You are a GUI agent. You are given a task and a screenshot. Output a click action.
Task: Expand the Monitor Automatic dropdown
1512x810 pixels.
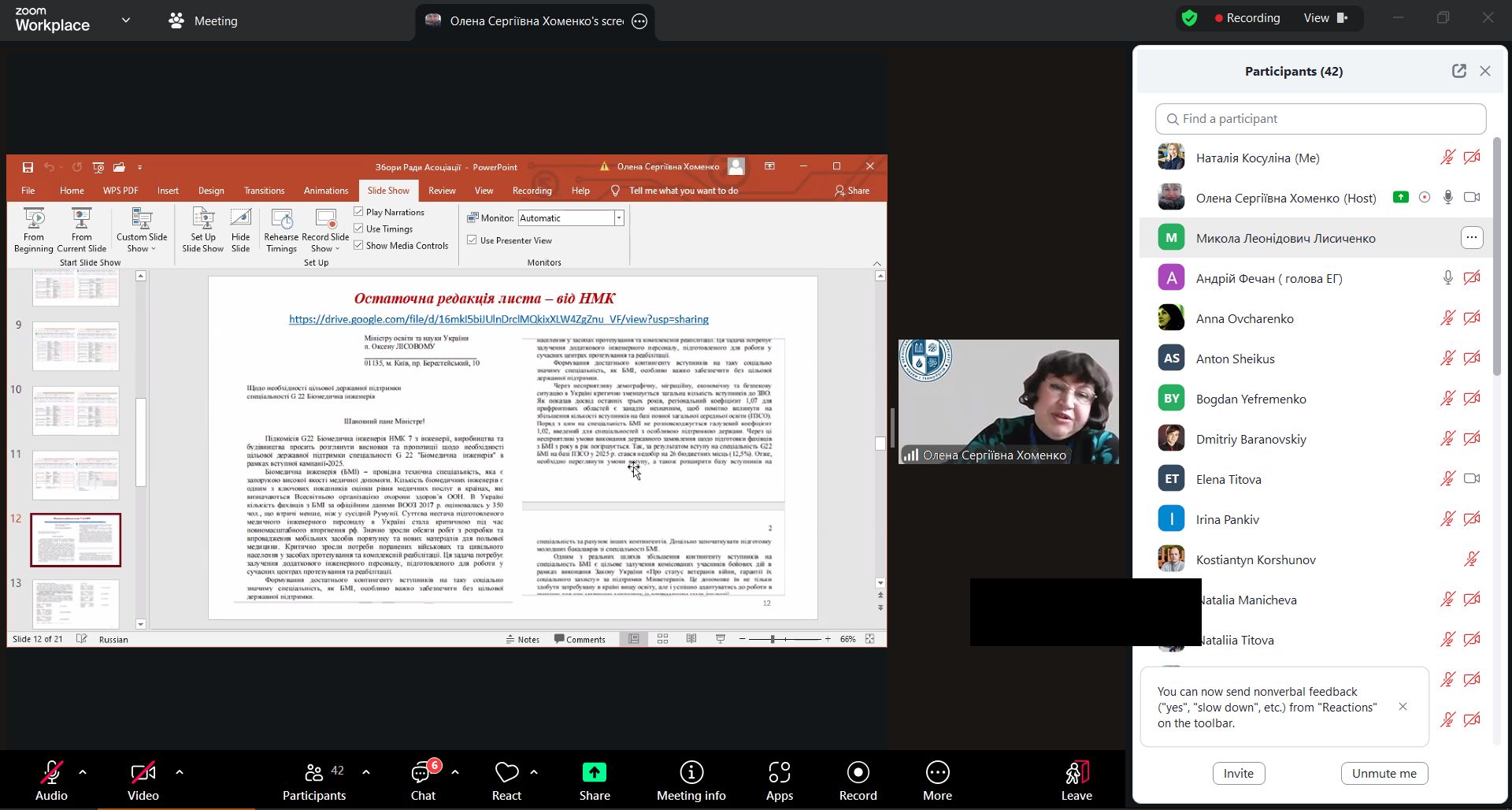(619, 218)
